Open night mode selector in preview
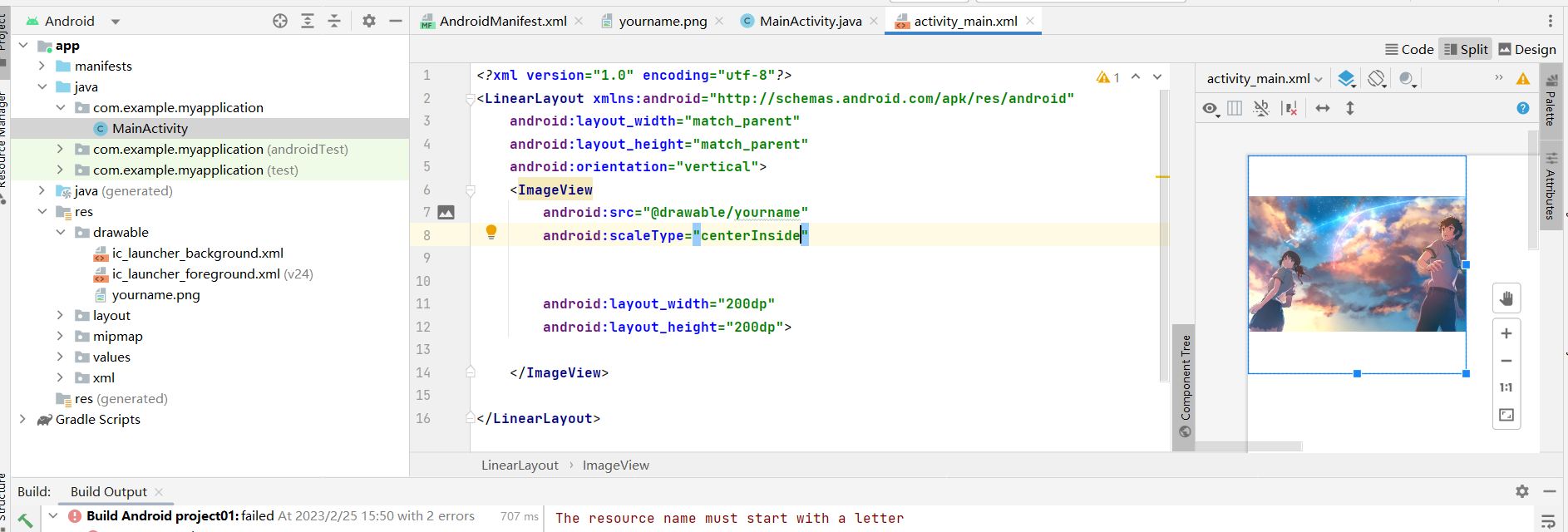This screenshot has height=532, width=1568. point(1408,79)
